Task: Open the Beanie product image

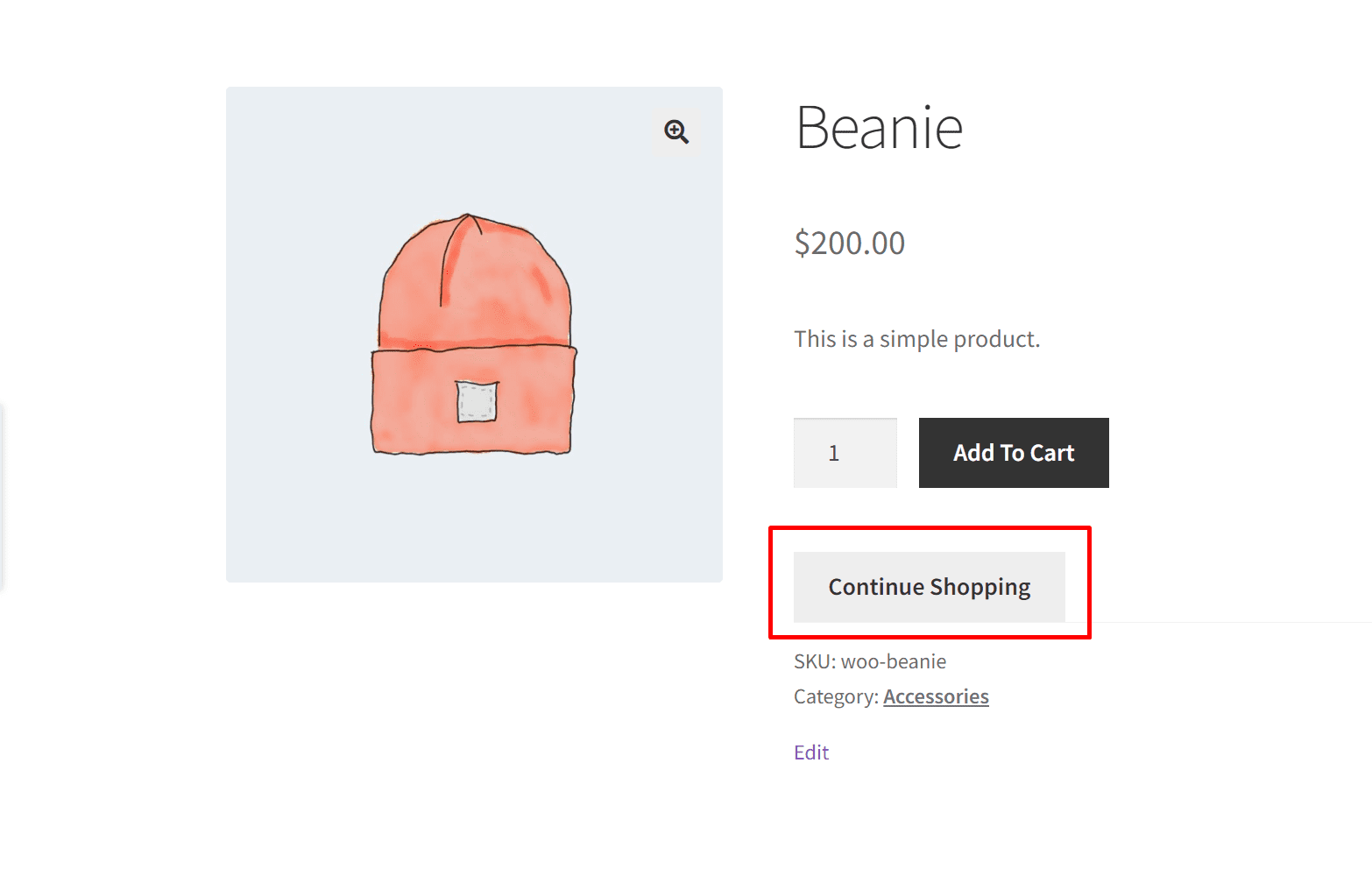Action: pyautogui.click(x=474, y=335)
